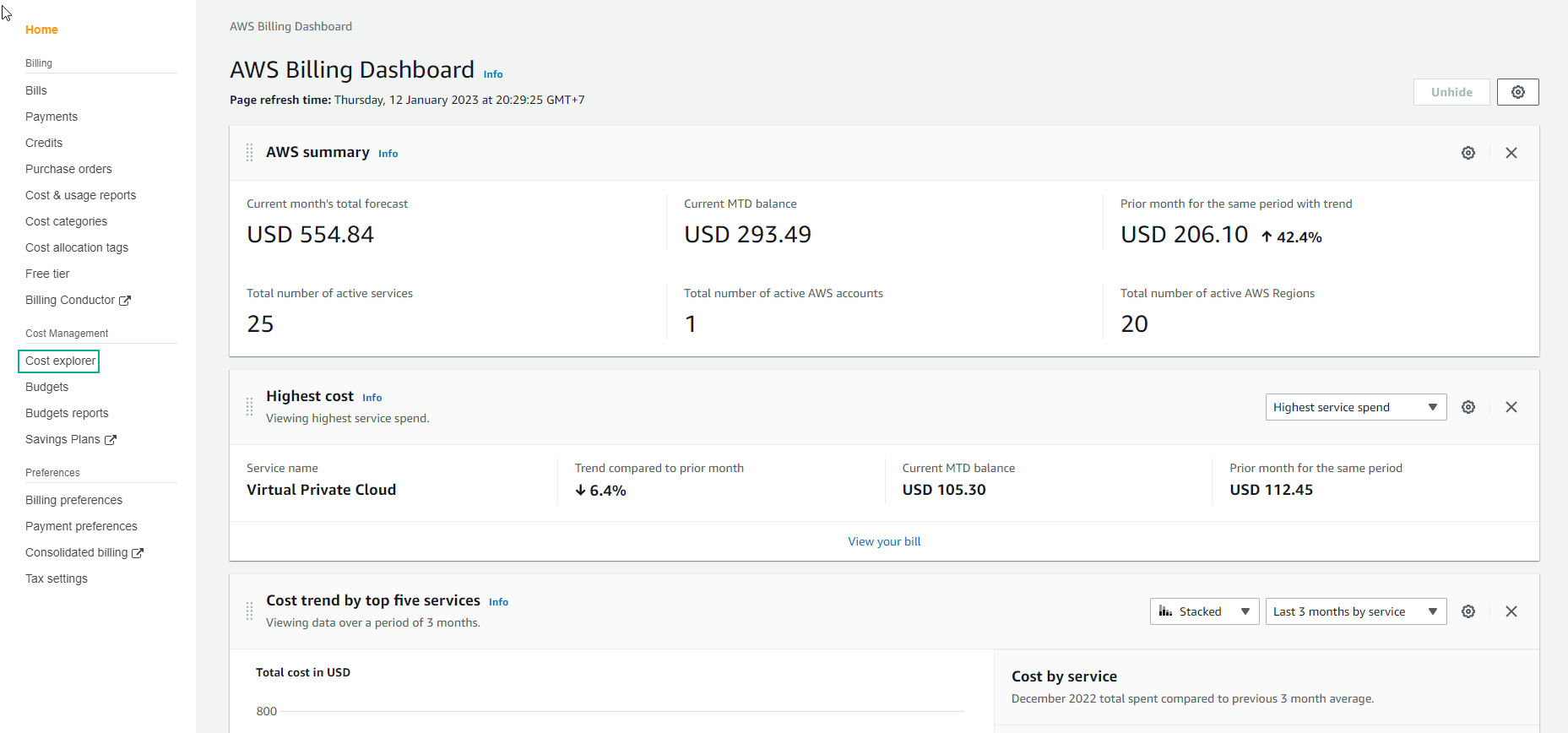Image resolution: width=1568 pixels, height=733 pixels.
Task: Select the USD 293.49 MTD balance
Action: pyautogui.click(x=747, y=234)
